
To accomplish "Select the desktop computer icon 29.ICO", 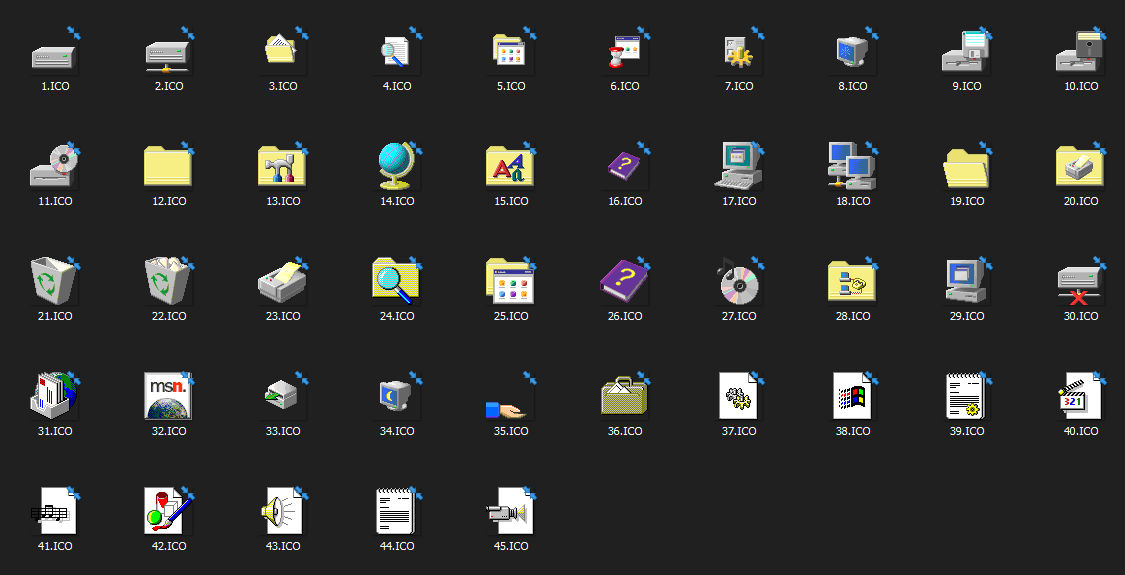I will click(x=966, y=281).
